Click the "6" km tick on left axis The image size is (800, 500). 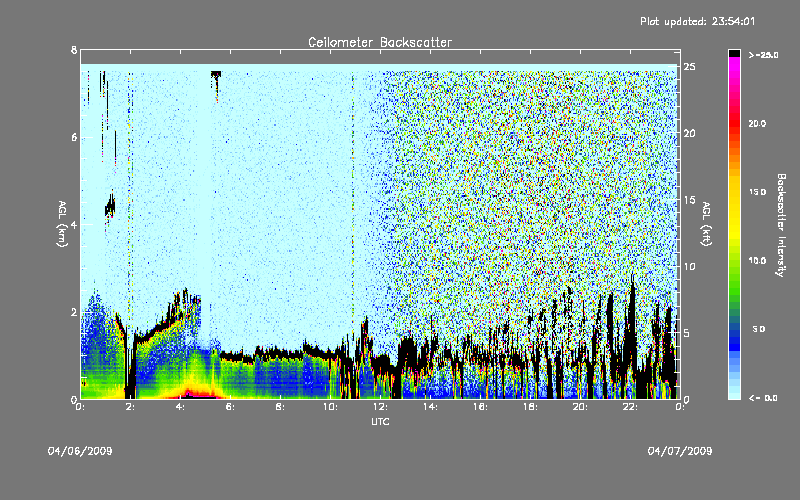click(x=74, y=137)
